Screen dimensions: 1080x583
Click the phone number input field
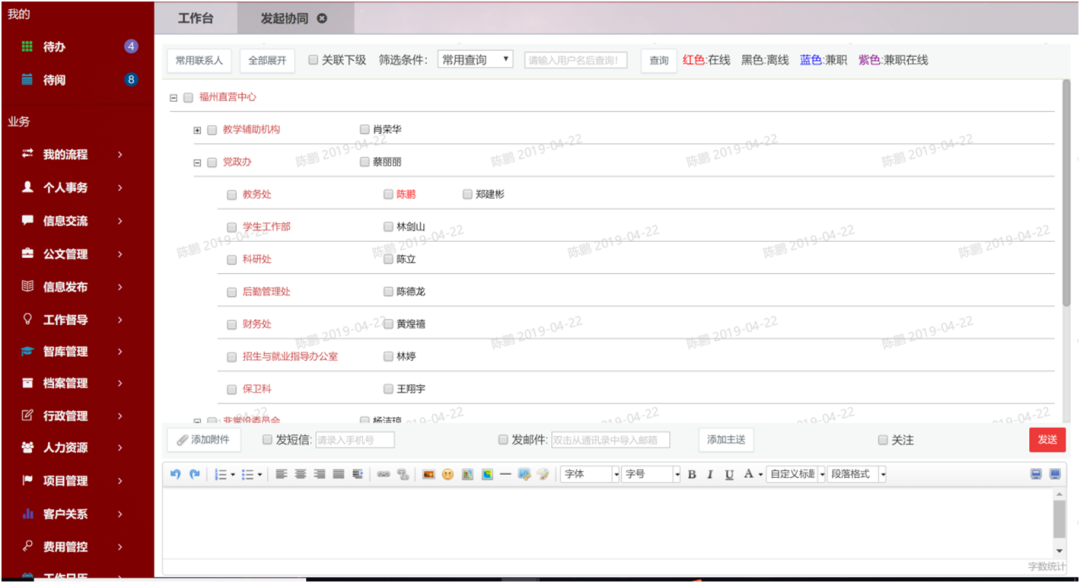tap(355, 440)
